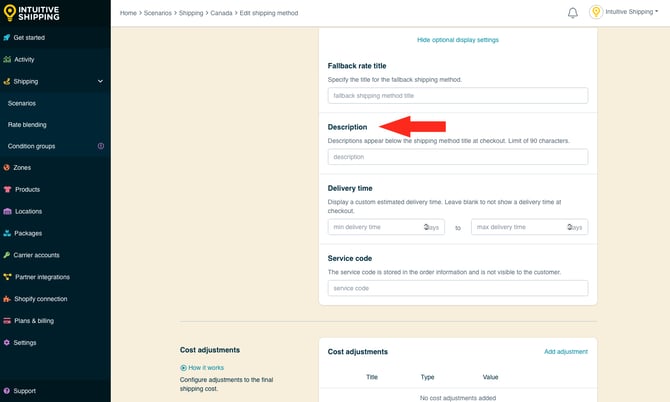Open notifications bell
Screen dimensions: 670x402
tap(573, 13)
